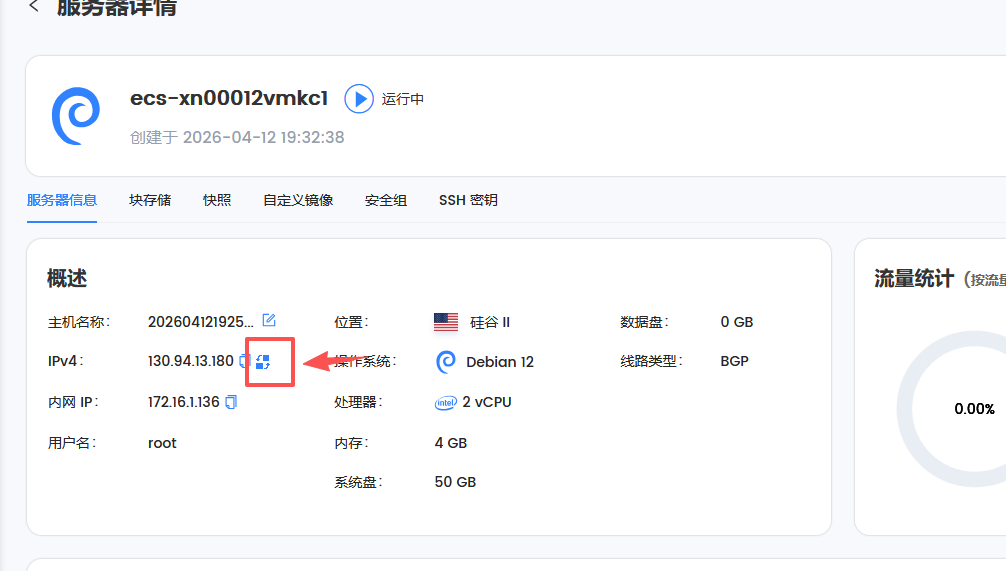Click the creation time 2026-04-12 19:32:38
The height and width of the screenshot is (571, 1006).
[264, 137]
